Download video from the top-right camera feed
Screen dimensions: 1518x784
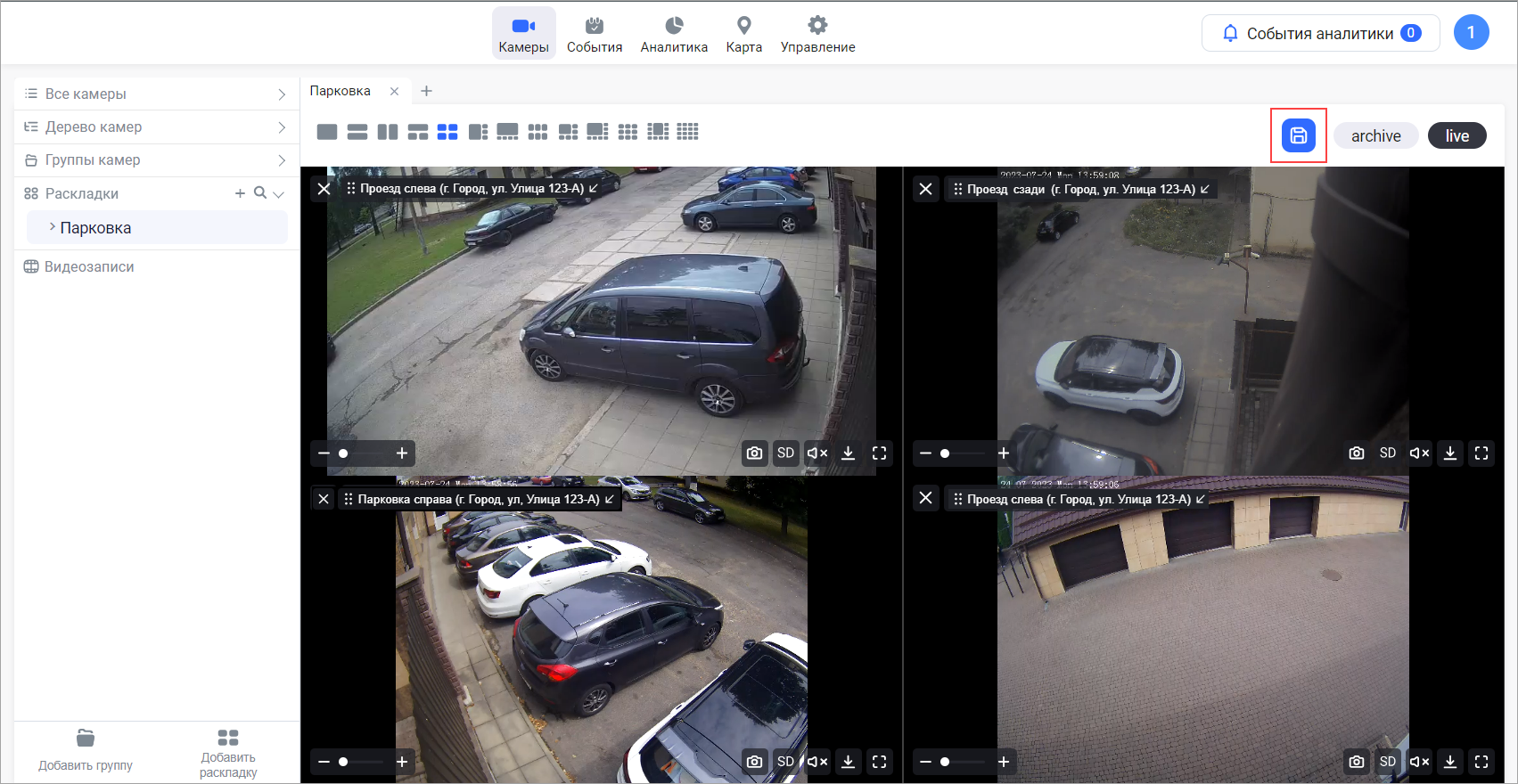[1450, 453]
